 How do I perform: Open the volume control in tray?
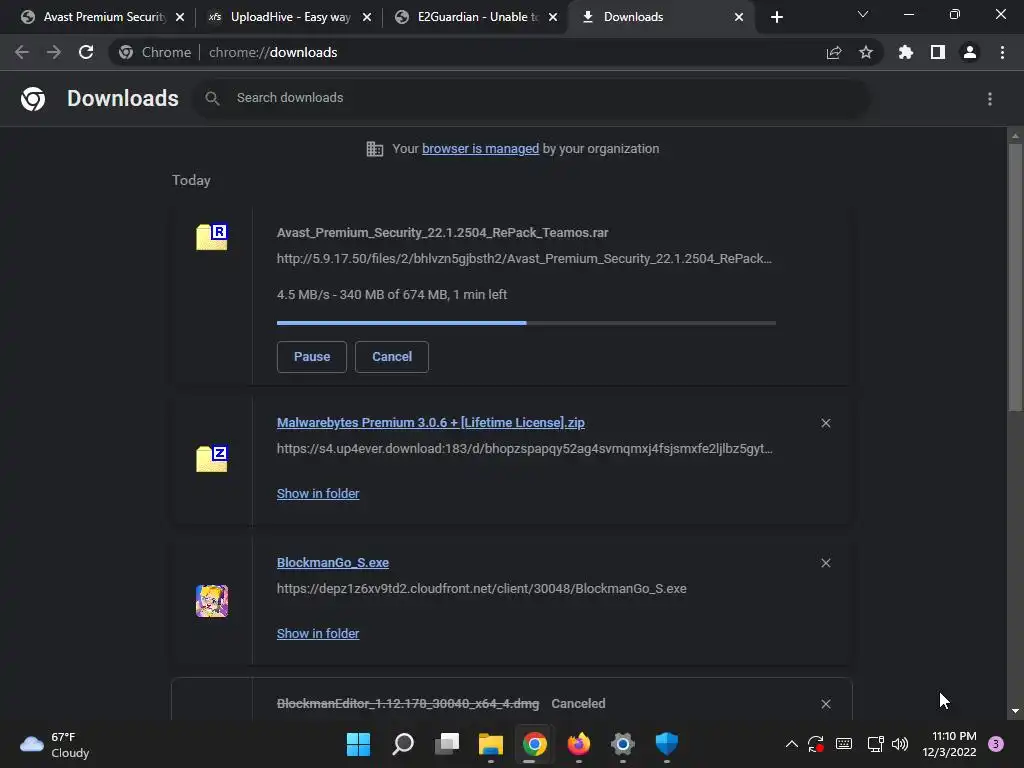(900, 744)
